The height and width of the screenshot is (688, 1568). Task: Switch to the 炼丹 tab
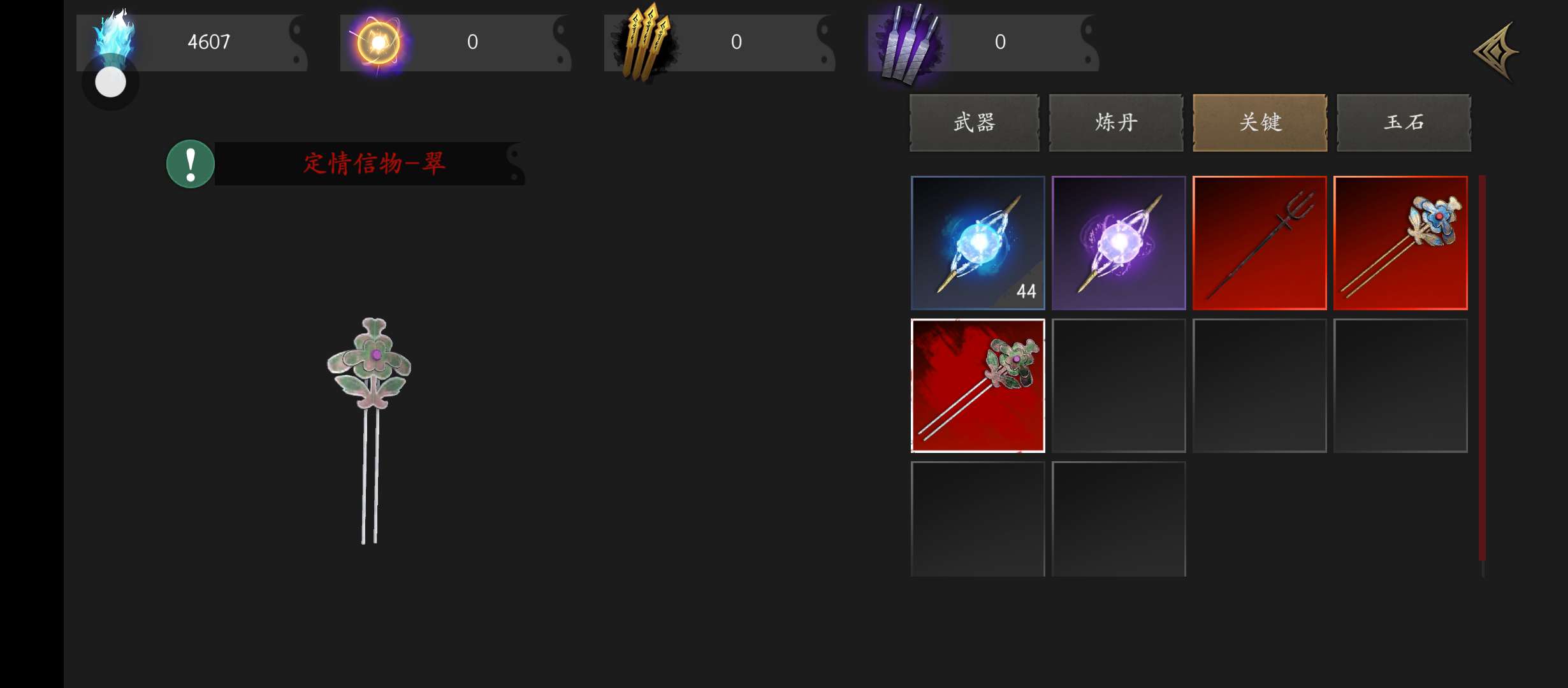pos(1116,122)
